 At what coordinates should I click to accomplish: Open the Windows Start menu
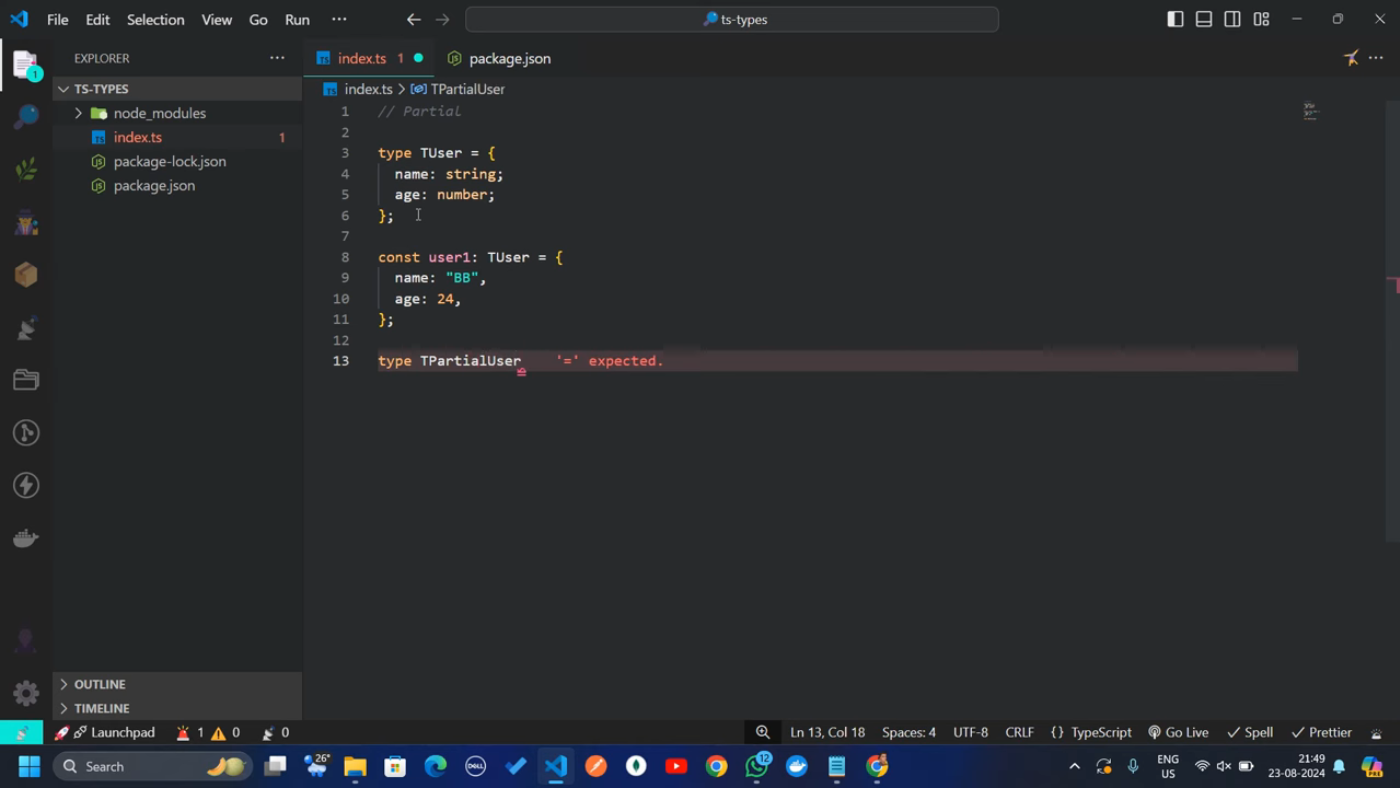pos(29,767)
